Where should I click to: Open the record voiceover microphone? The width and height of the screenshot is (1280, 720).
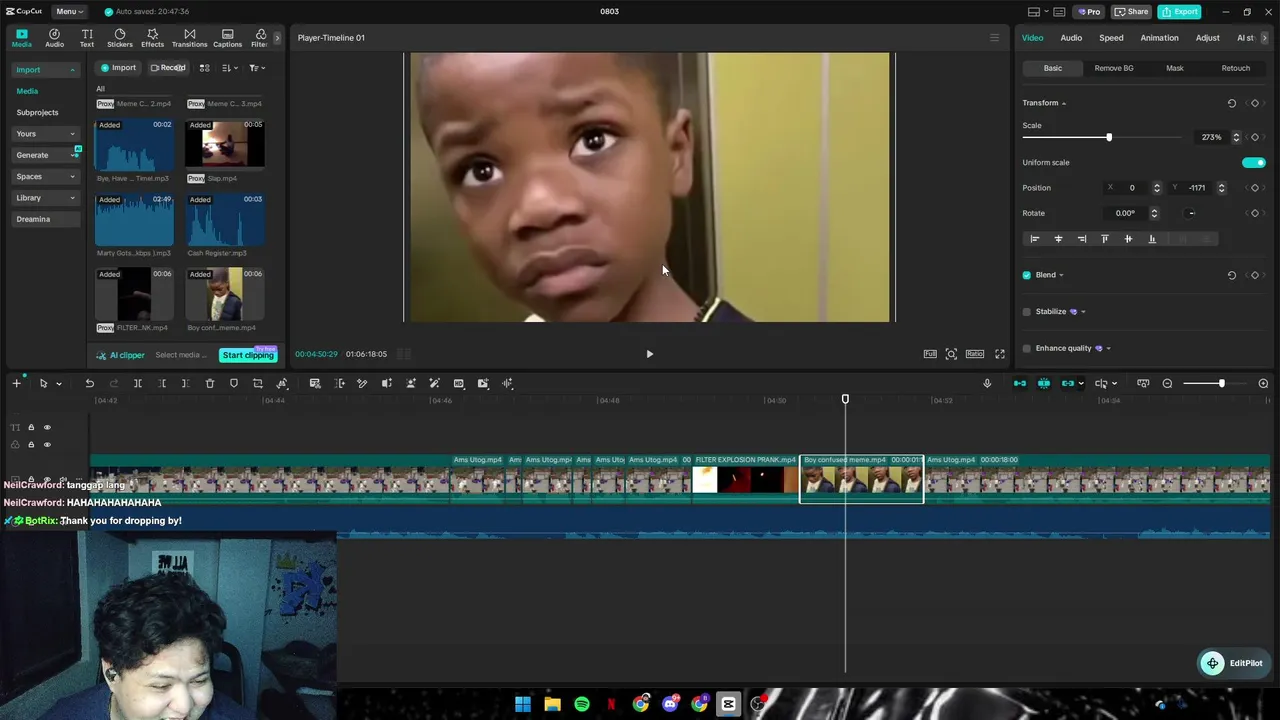[x=987, y=384]
